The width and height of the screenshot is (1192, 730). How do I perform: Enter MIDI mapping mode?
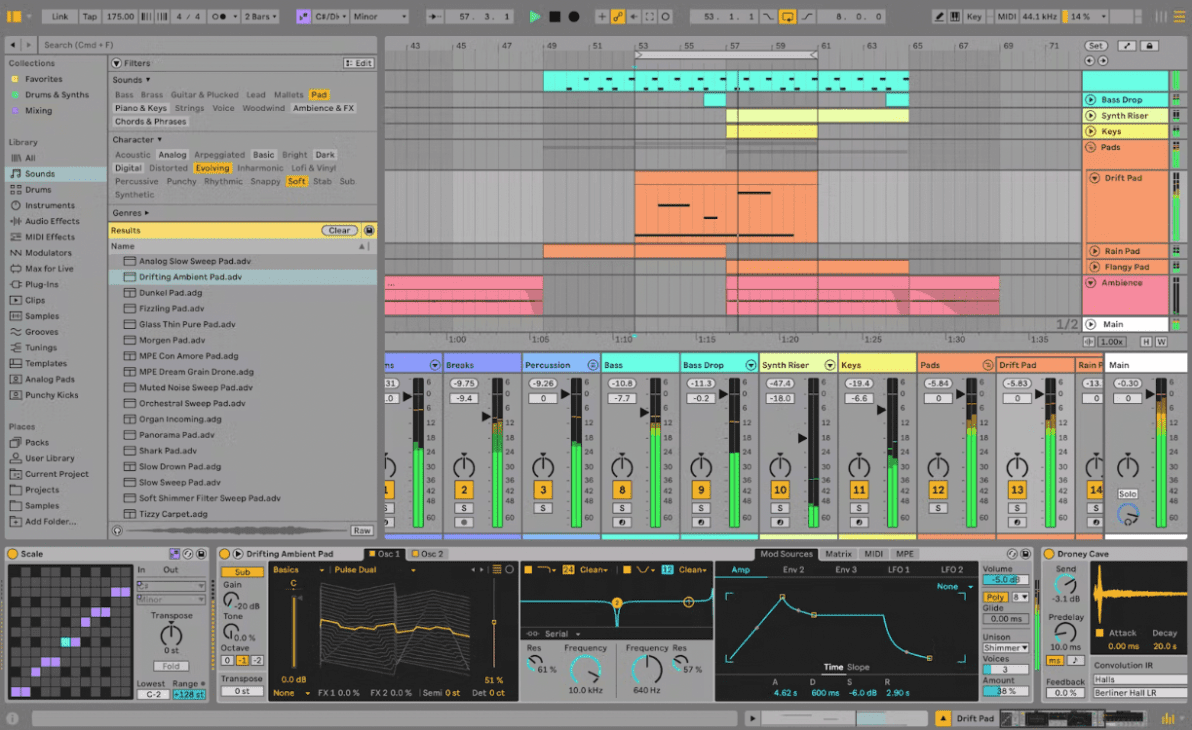click(x=1005, y=16)
